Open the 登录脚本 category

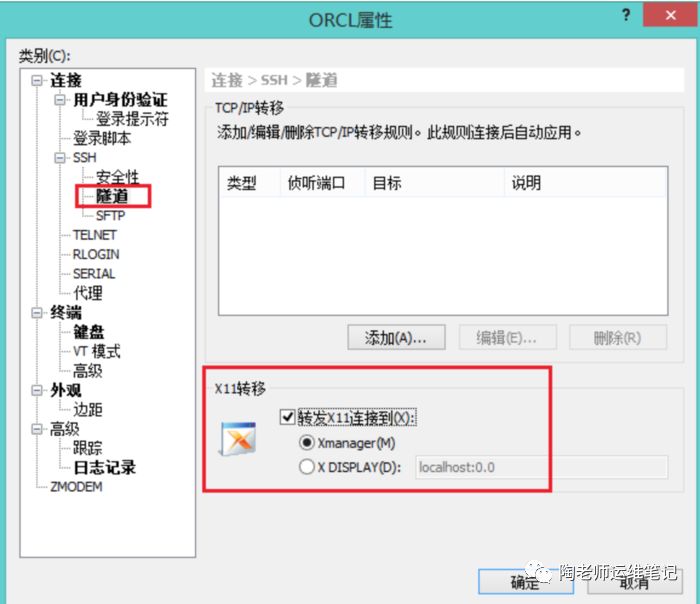(x=102, y=138)
